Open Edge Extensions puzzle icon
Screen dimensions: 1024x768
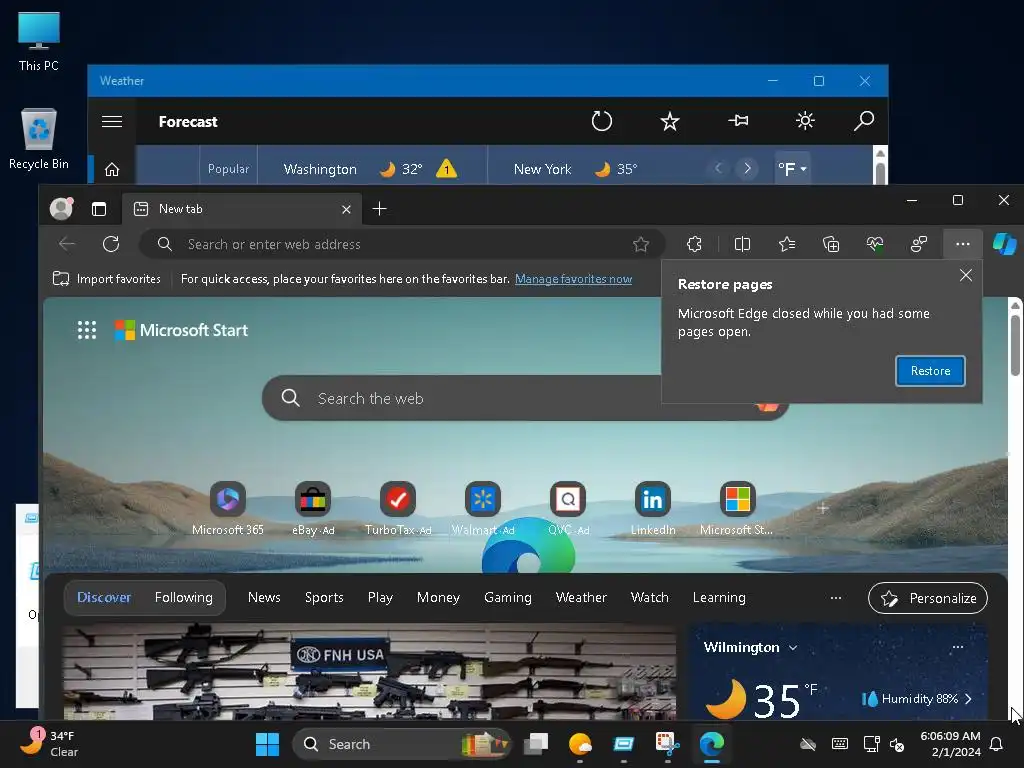(x=694, y=244)
